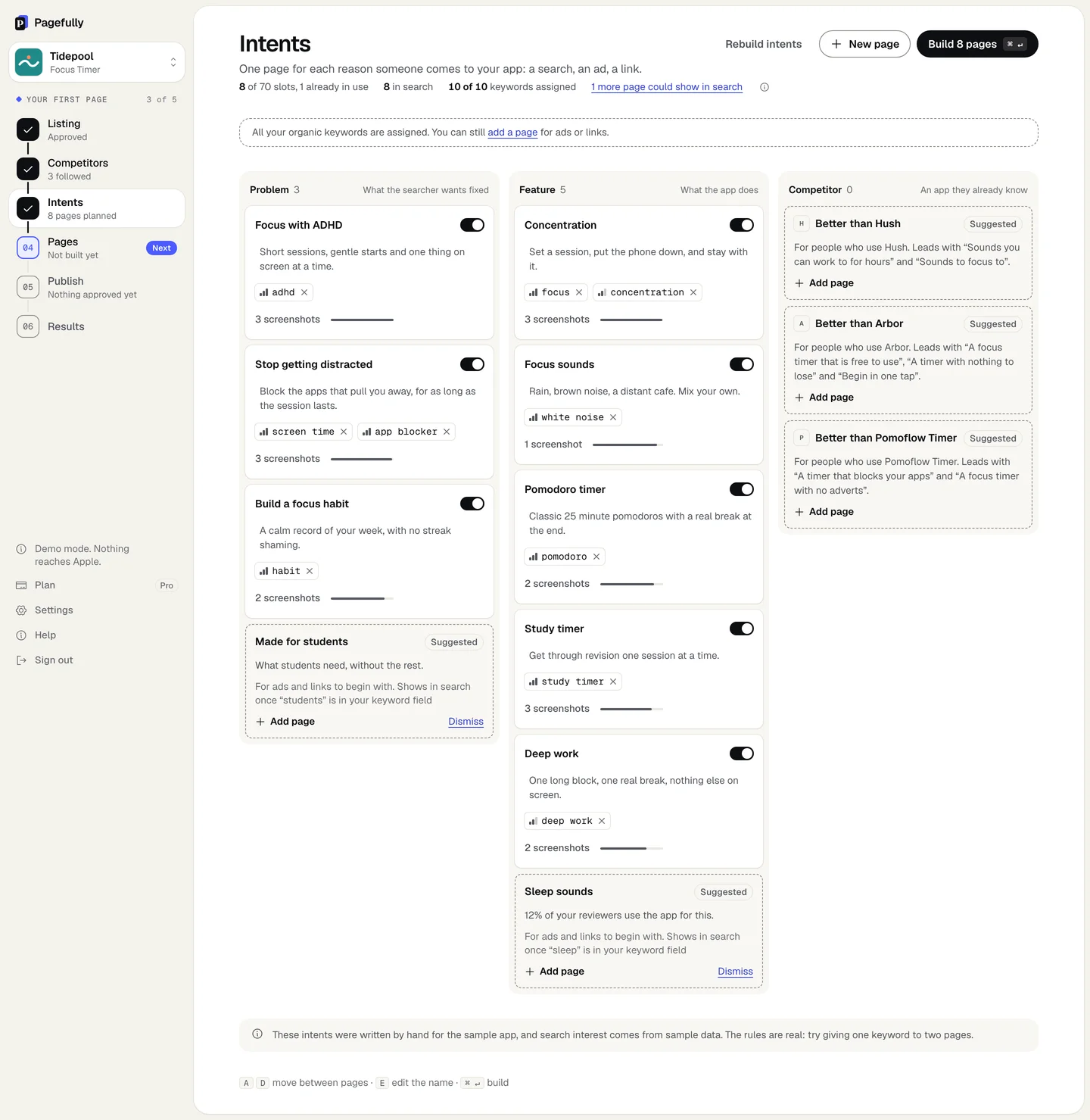Open the Tidepool app switcher dropdown
1090x1120 pixels.
click(97, 62)
